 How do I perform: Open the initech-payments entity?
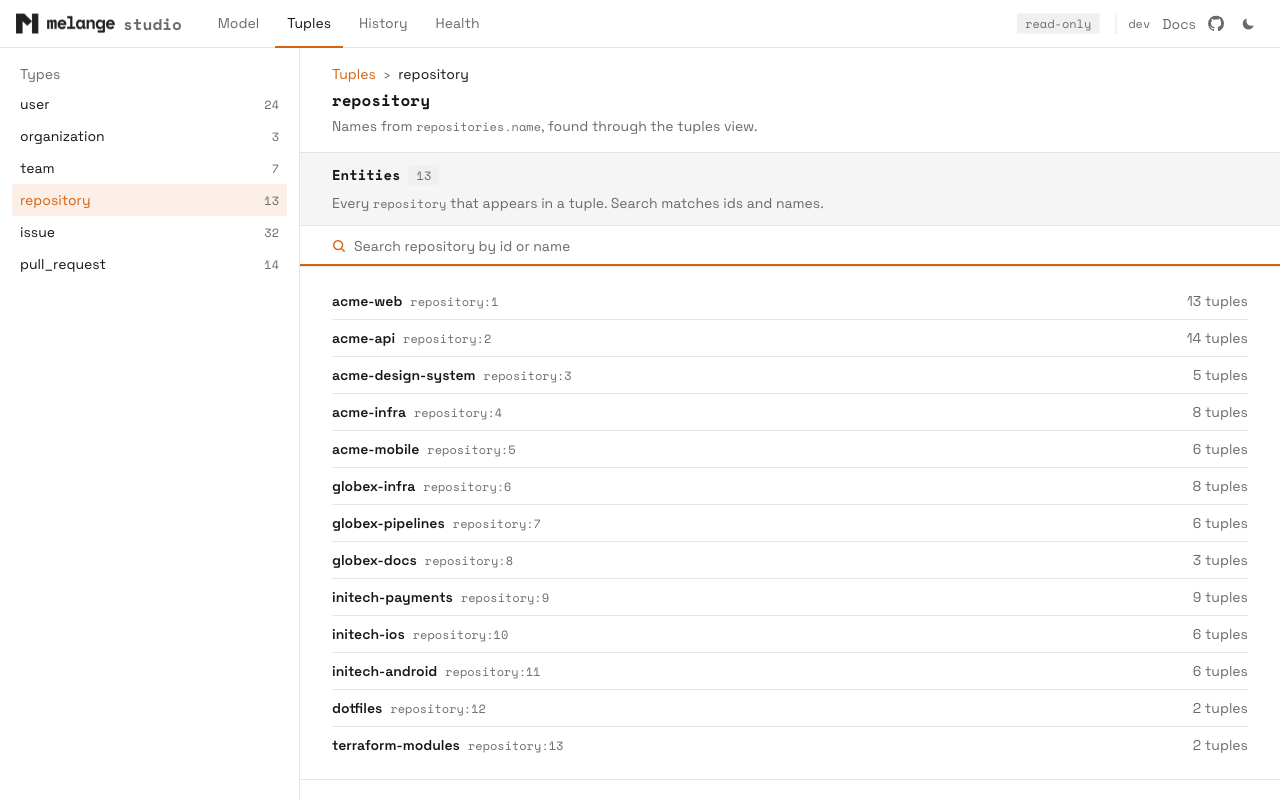[790, 597]
